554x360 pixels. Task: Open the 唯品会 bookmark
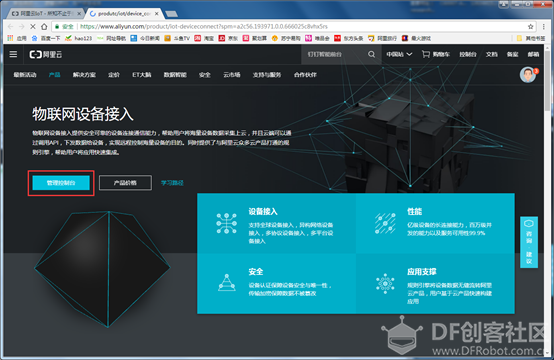point(317,38)
